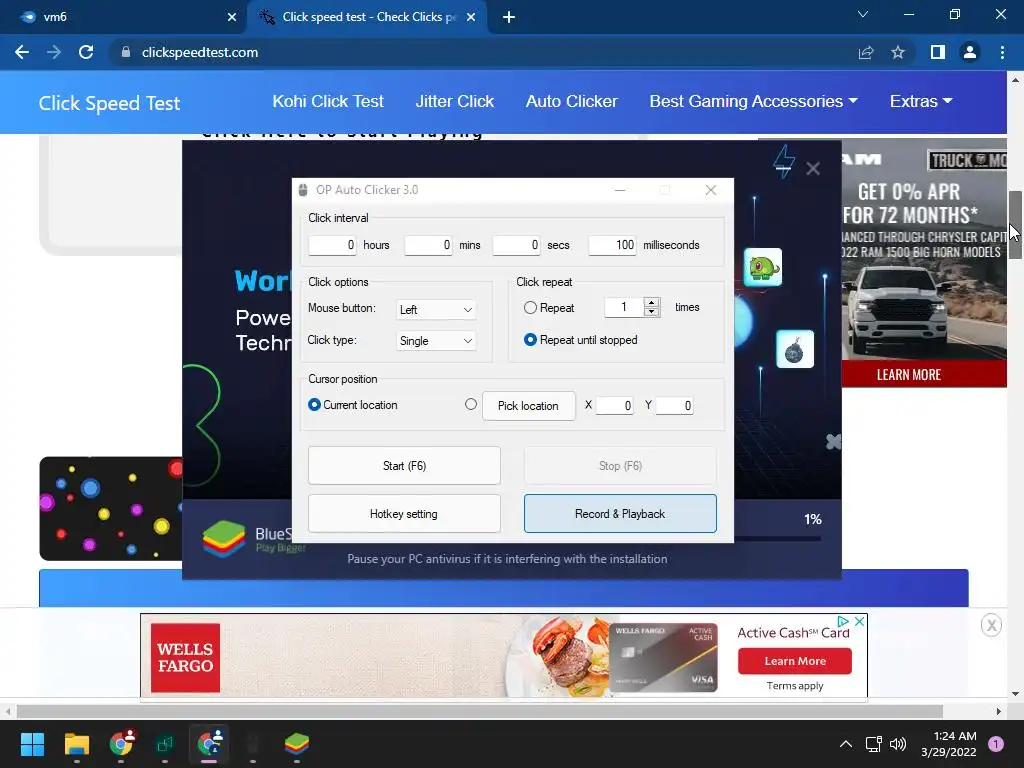Image resolution: width=1024 pixels, height=768 pixels.
Task: Click the Y coordinate field
Action: pos(675,406)
